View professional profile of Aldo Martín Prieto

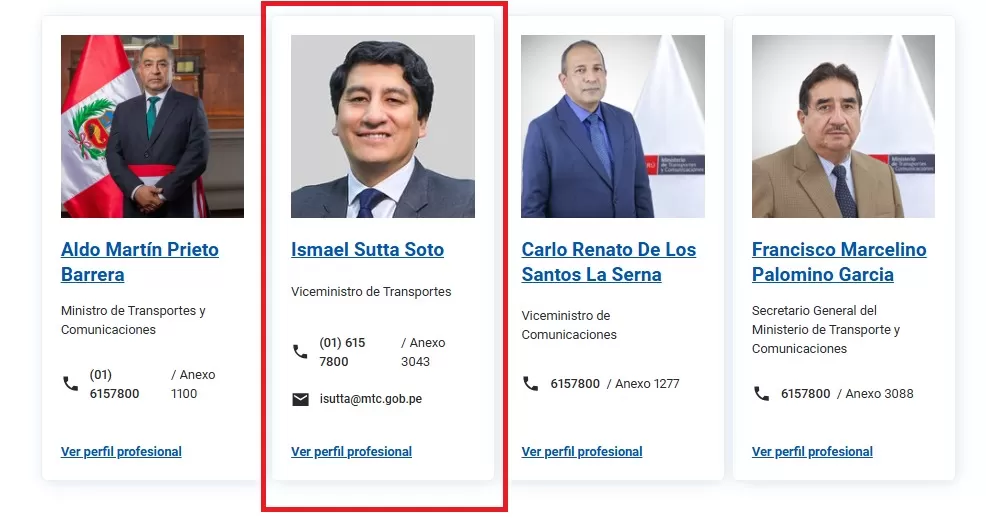tap(121, 451)
